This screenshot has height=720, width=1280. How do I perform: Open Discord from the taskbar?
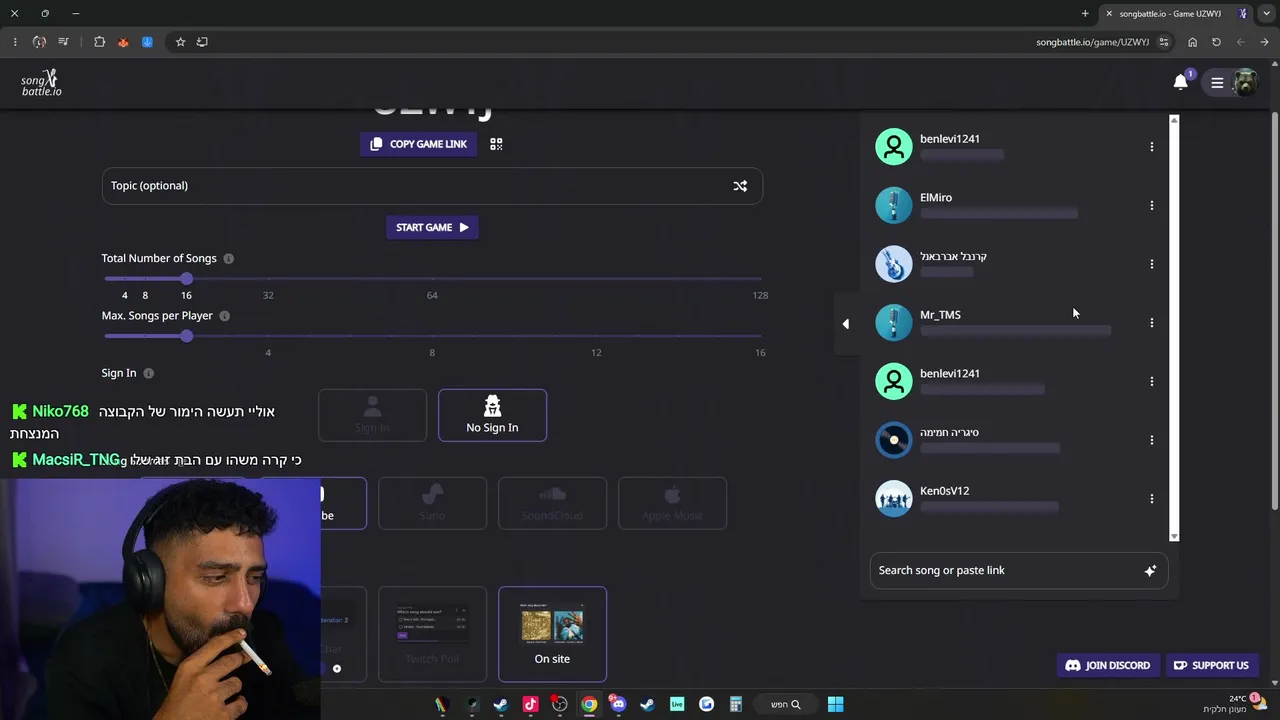618,704
